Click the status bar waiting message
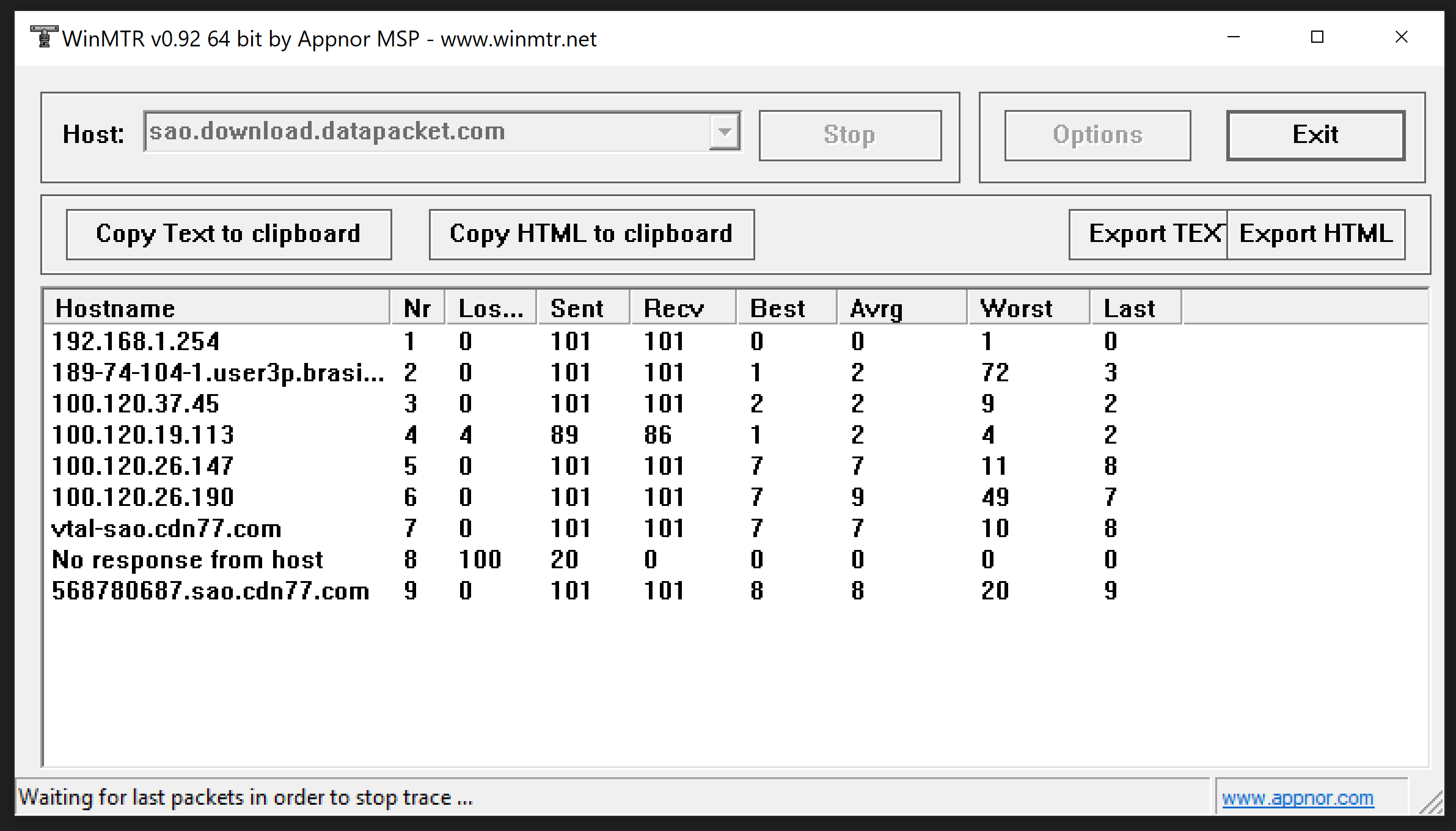The height and width of the screenshot is (831, 1456). (246, 797)
